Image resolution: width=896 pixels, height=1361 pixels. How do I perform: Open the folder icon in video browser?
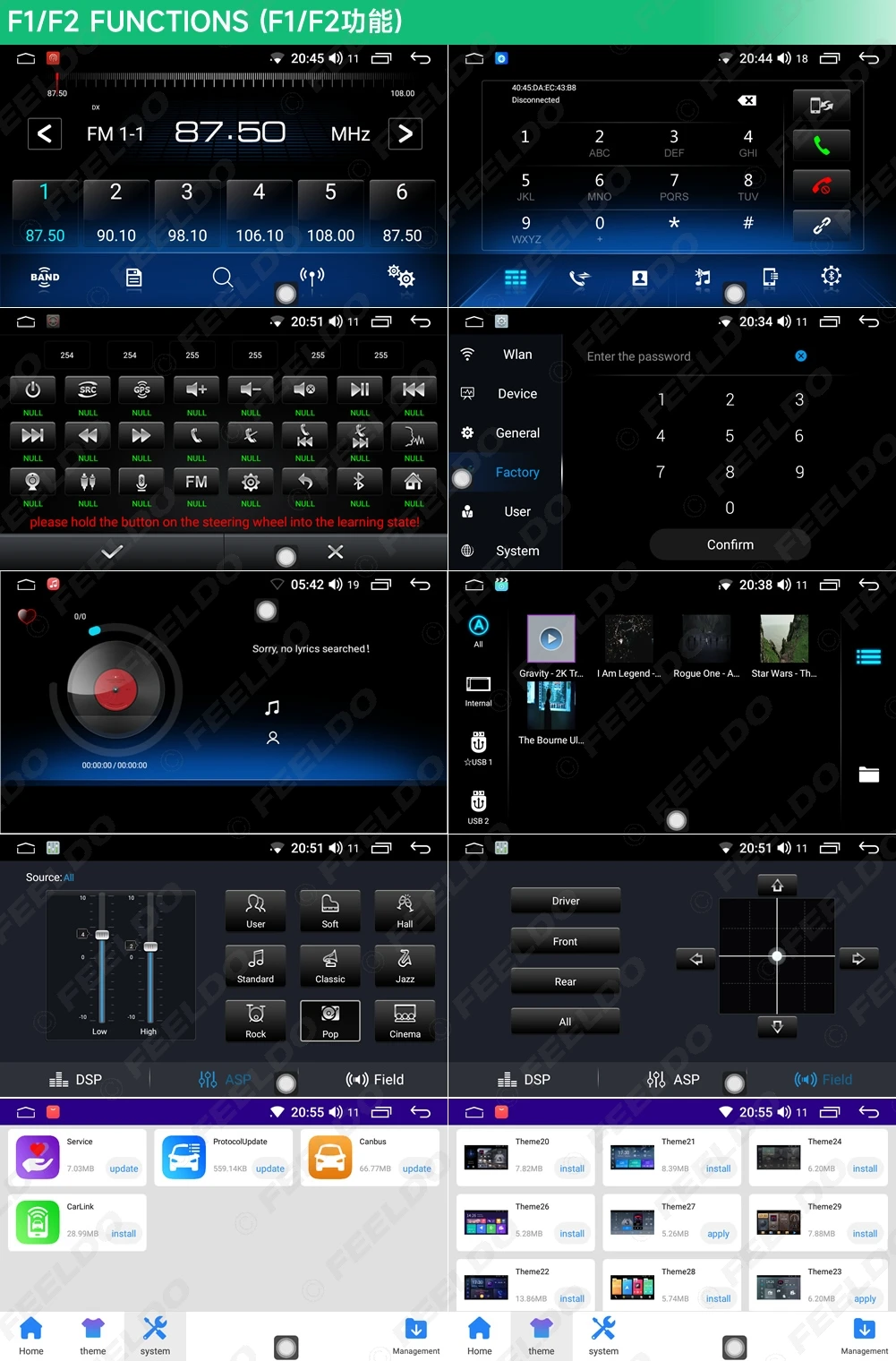click(868, 775)
